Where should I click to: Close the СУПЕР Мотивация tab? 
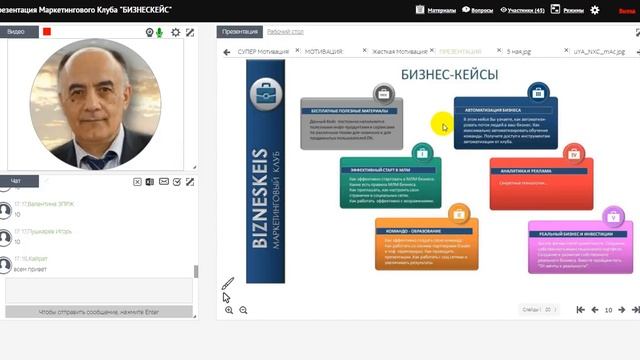point(297,51)
